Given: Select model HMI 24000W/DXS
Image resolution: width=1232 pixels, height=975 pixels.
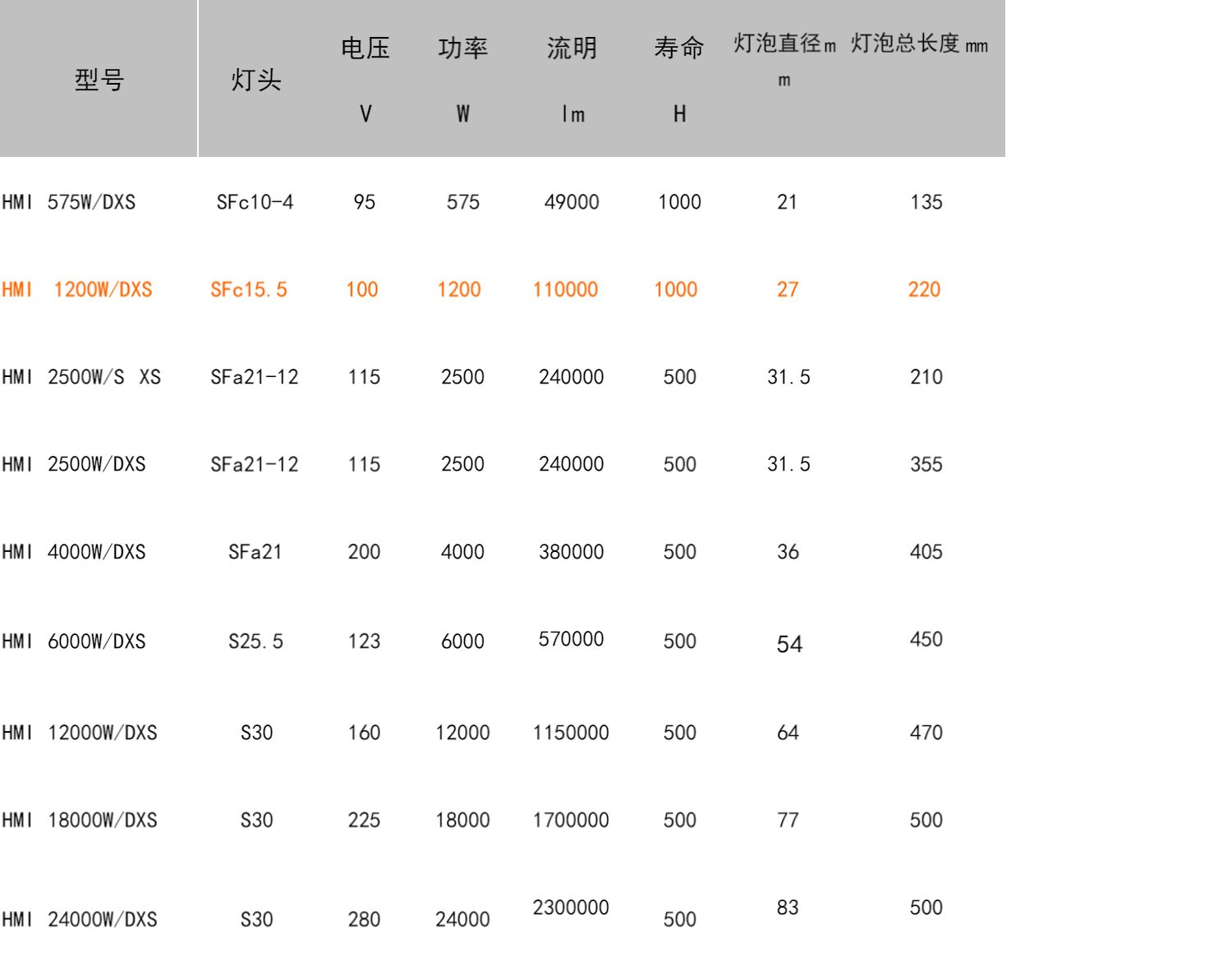Looking at the screenshot, I should pyautogui.click(x=79, y=919).
